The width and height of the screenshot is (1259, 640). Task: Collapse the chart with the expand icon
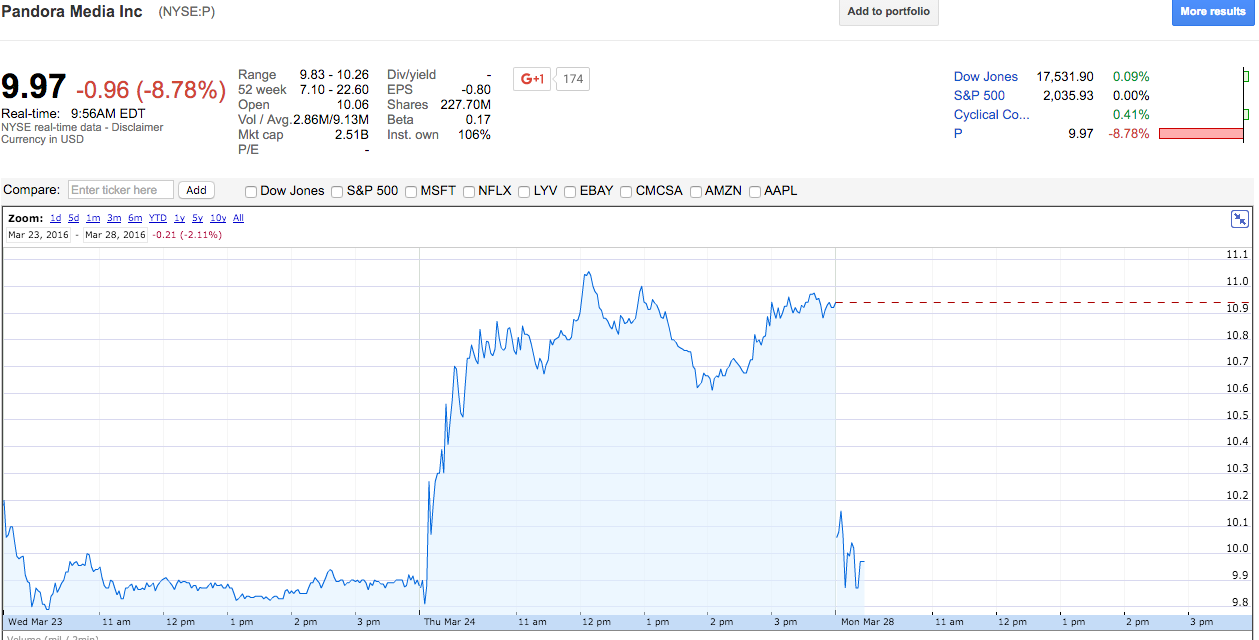tap(1240, 219)
